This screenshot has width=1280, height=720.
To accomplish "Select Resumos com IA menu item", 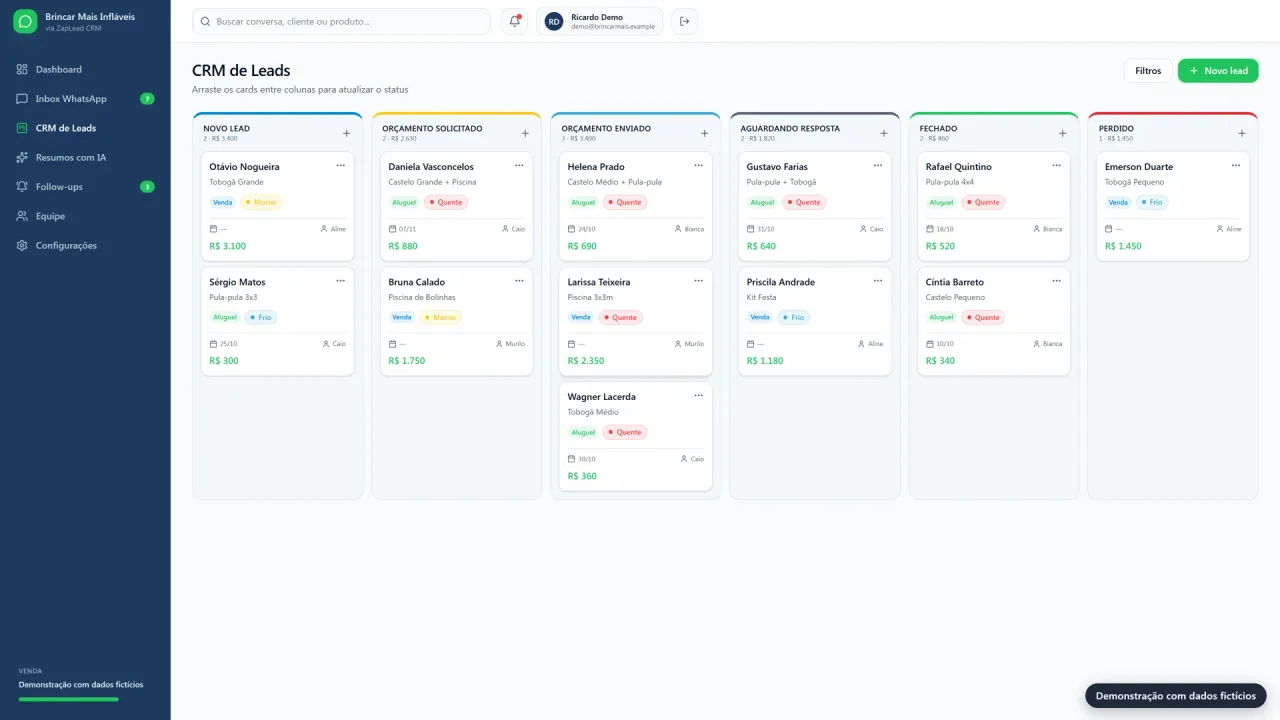I will (85, 158).
